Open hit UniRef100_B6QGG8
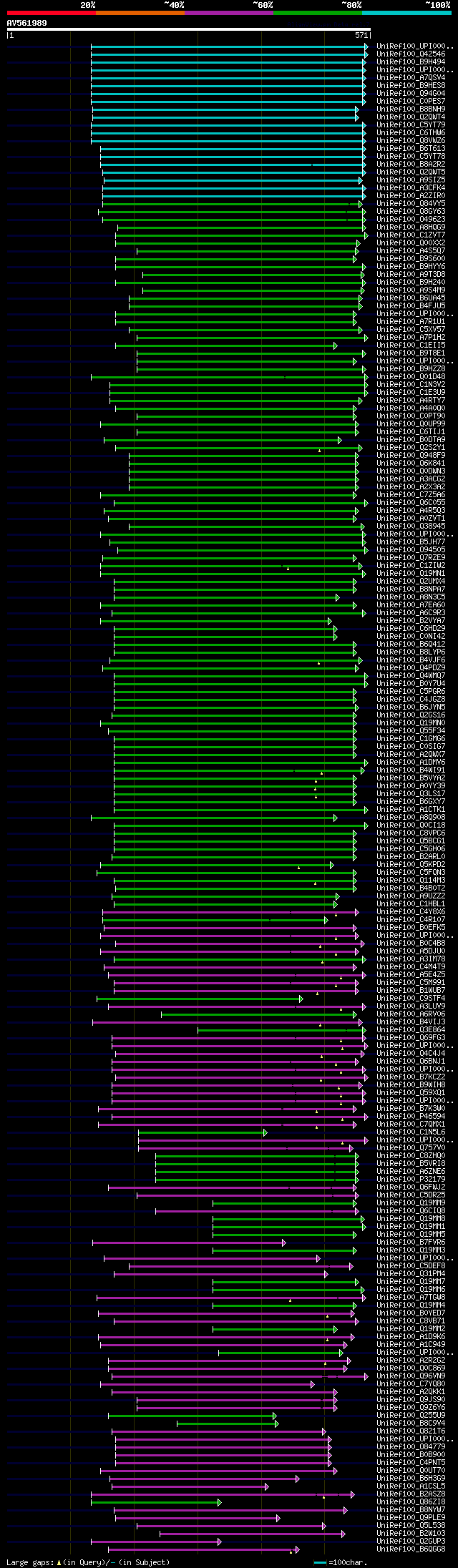 click(x=411, y=1549)
